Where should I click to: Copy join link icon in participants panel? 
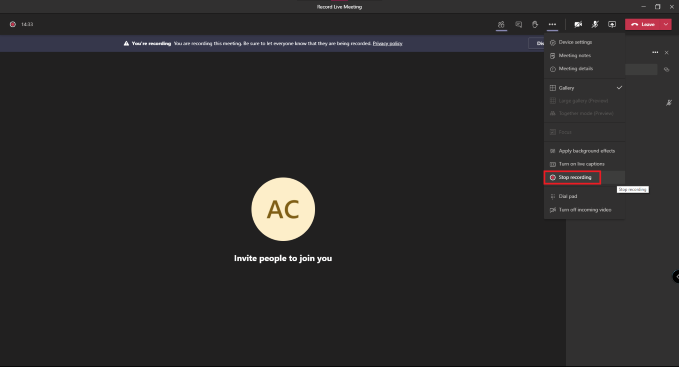pyautogui.click(x=666, y=69)
